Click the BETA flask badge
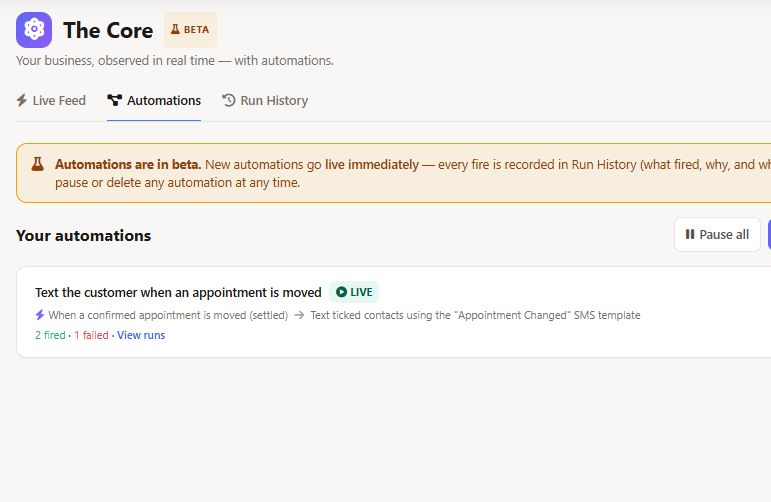771x502 pixels. [190, 30]
